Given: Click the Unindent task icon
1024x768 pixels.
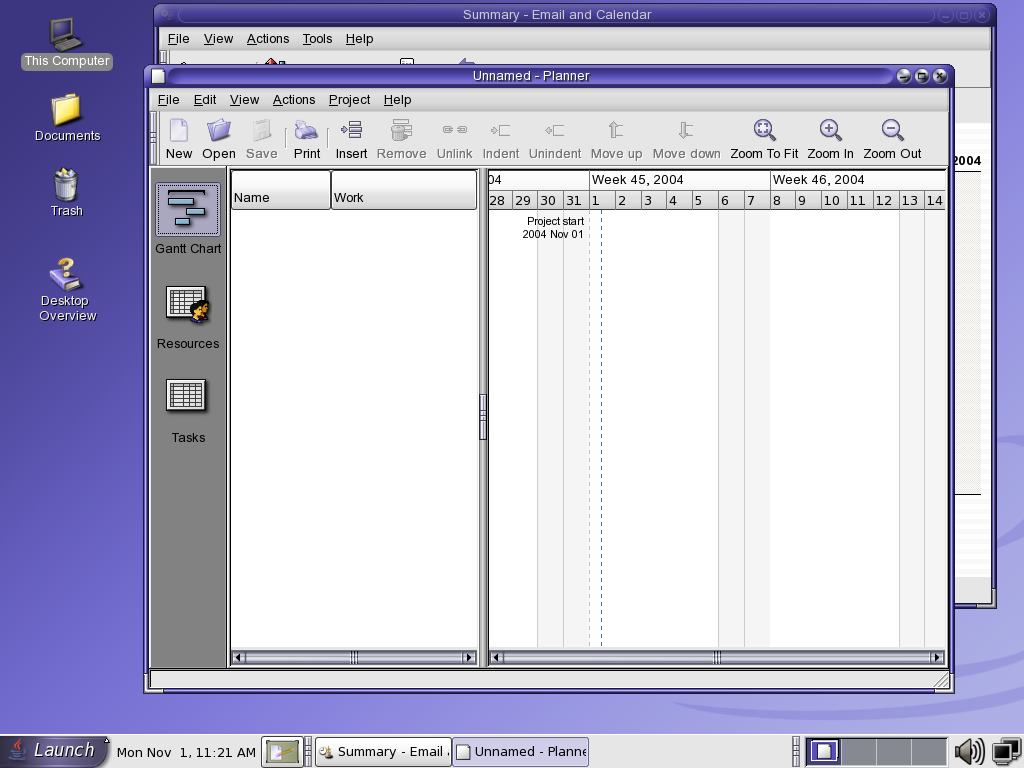Looking at the screenshot, I should pyautogui.click(x=554, y=131).
